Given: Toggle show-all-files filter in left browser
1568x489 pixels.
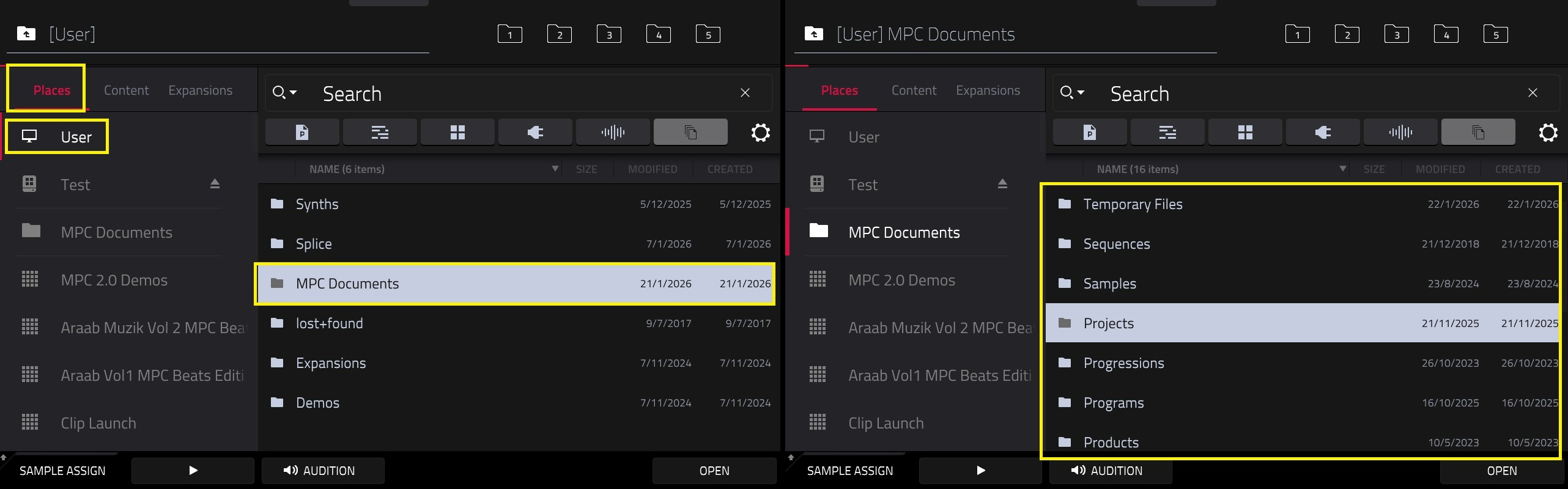Looking at the screenshot, I should (x=690, y=132).
